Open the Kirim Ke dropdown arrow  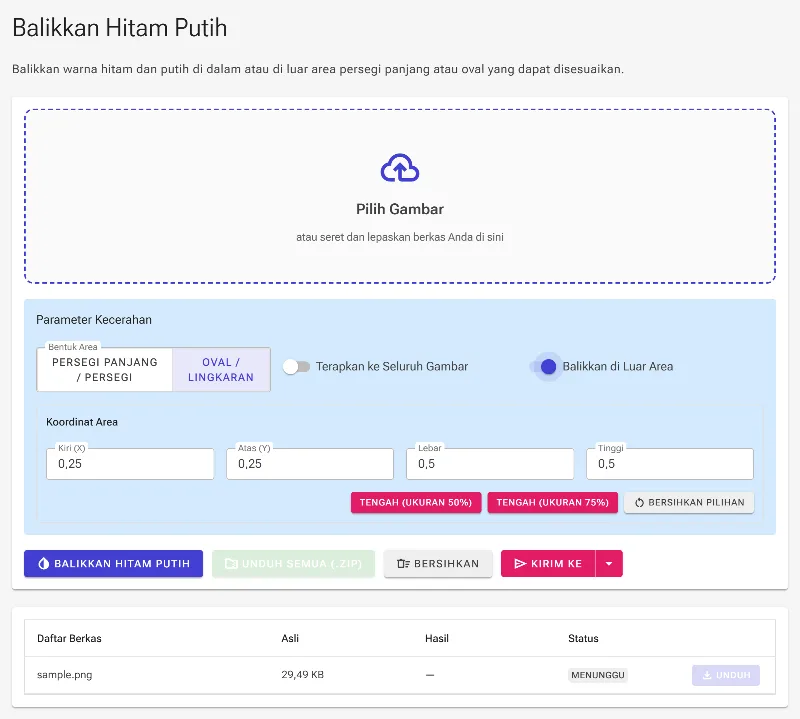(609, 563)
